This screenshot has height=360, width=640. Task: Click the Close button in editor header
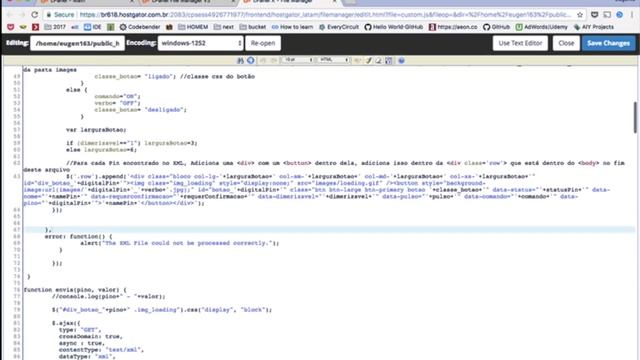(566, 43)
